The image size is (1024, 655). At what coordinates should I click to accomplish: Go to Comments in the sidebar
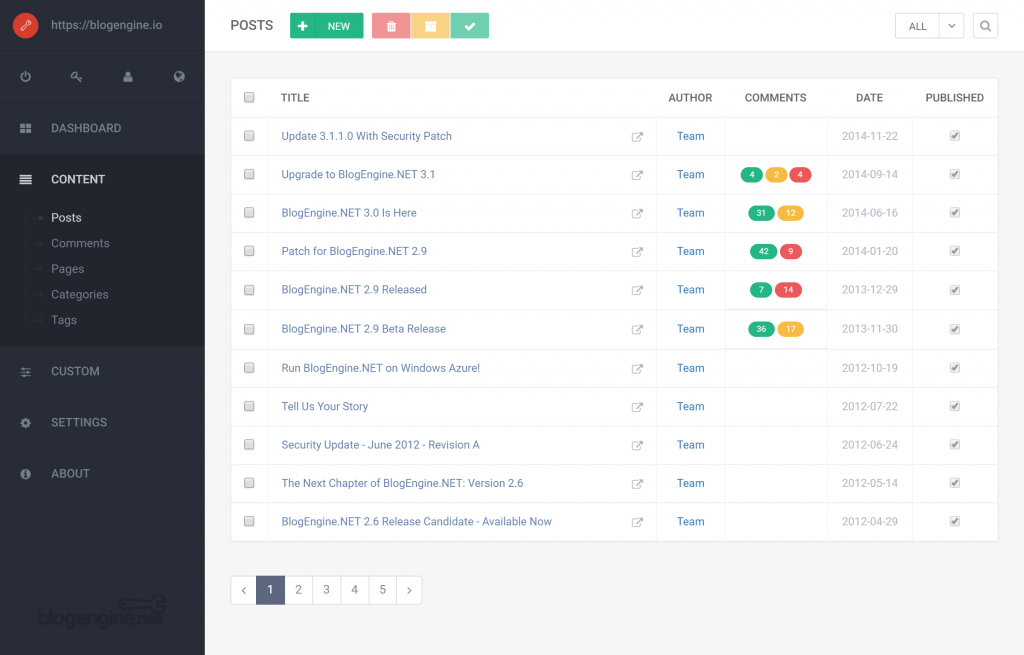(79, 243)
